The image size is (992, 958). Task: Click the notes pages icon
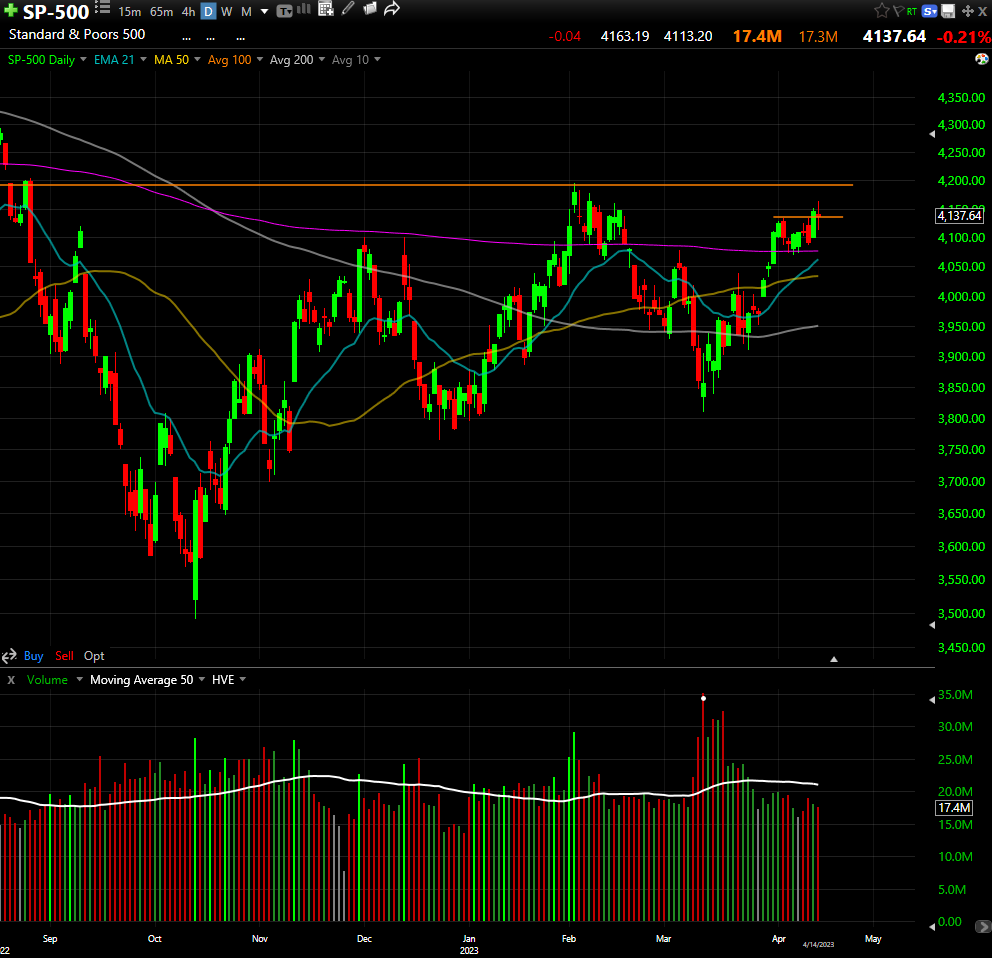pos(370,8)
